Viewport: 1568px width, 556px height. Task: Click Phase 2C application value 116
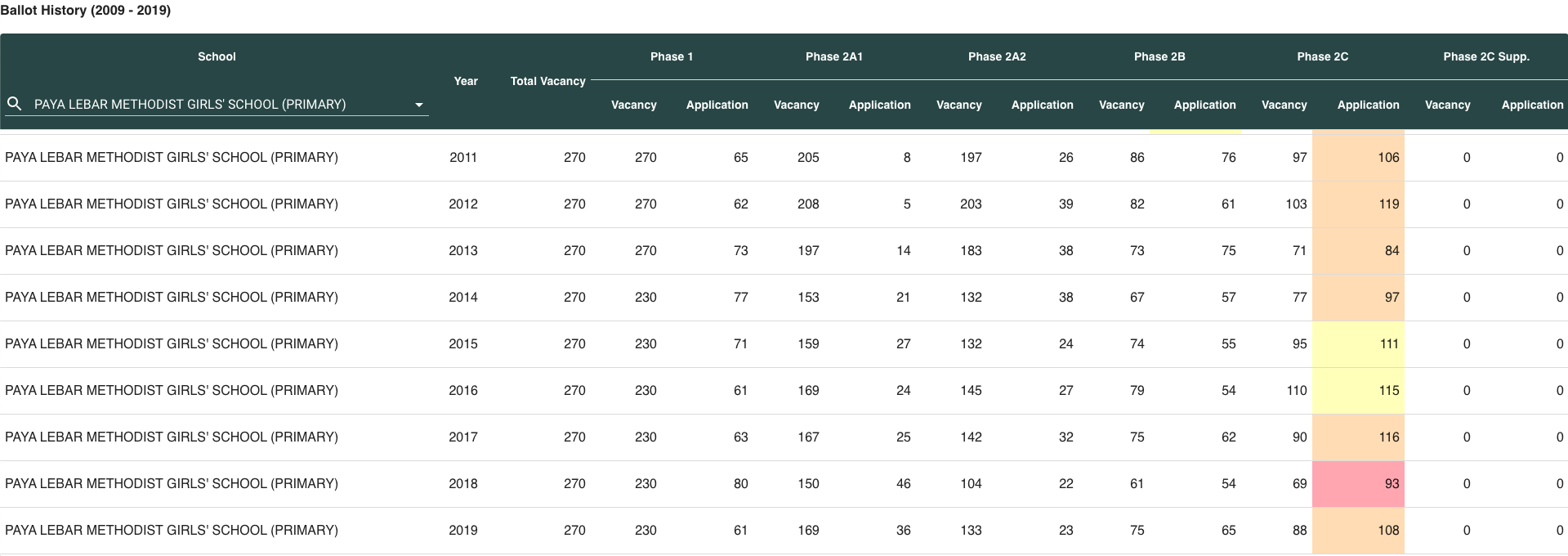(1389, 437)
